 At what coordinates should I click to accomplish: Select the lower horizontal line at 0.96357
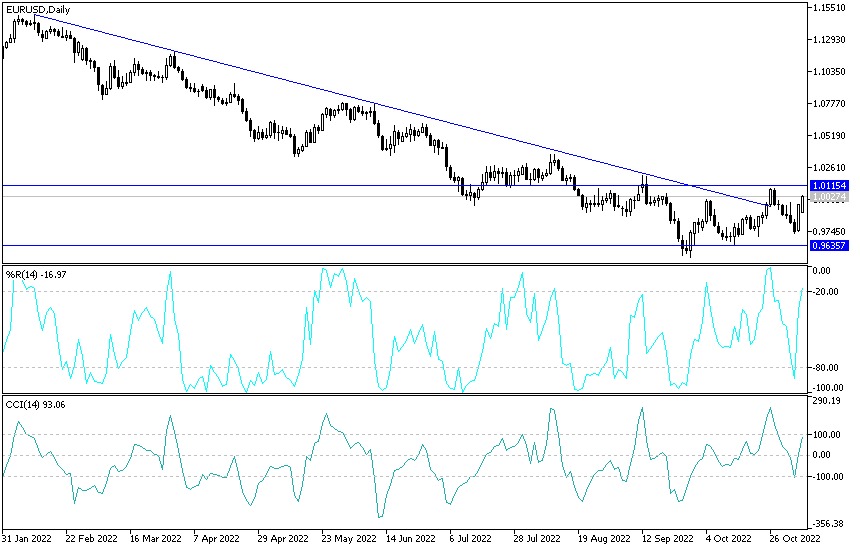point(406,245)
